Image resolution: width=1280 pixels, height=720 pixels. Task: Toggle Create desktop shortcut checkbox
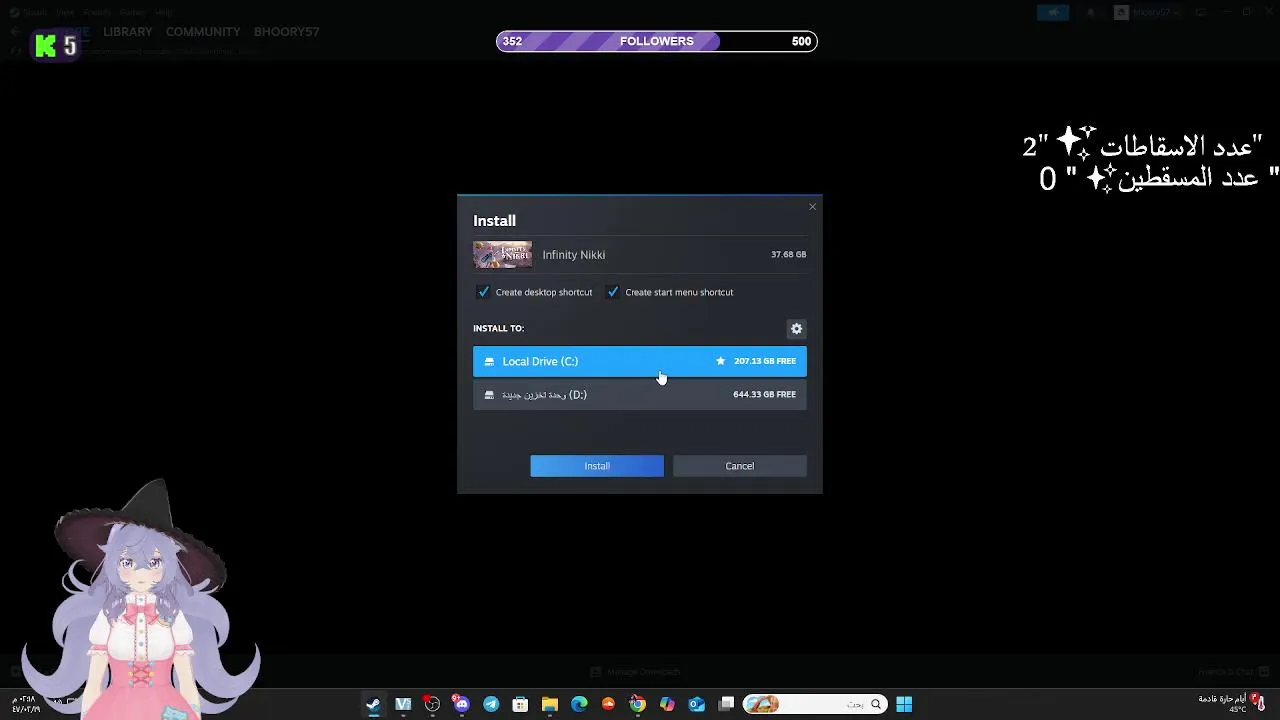[484, 292]
